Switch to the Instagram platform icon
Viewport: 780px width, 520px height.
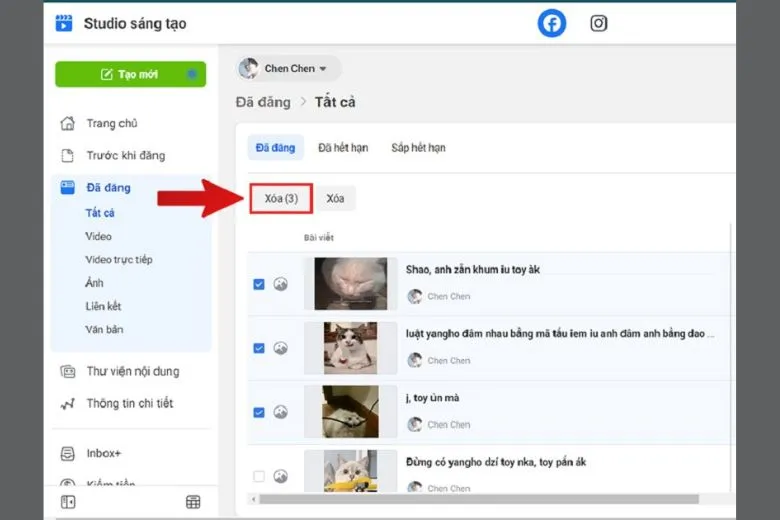click(598, 23)
